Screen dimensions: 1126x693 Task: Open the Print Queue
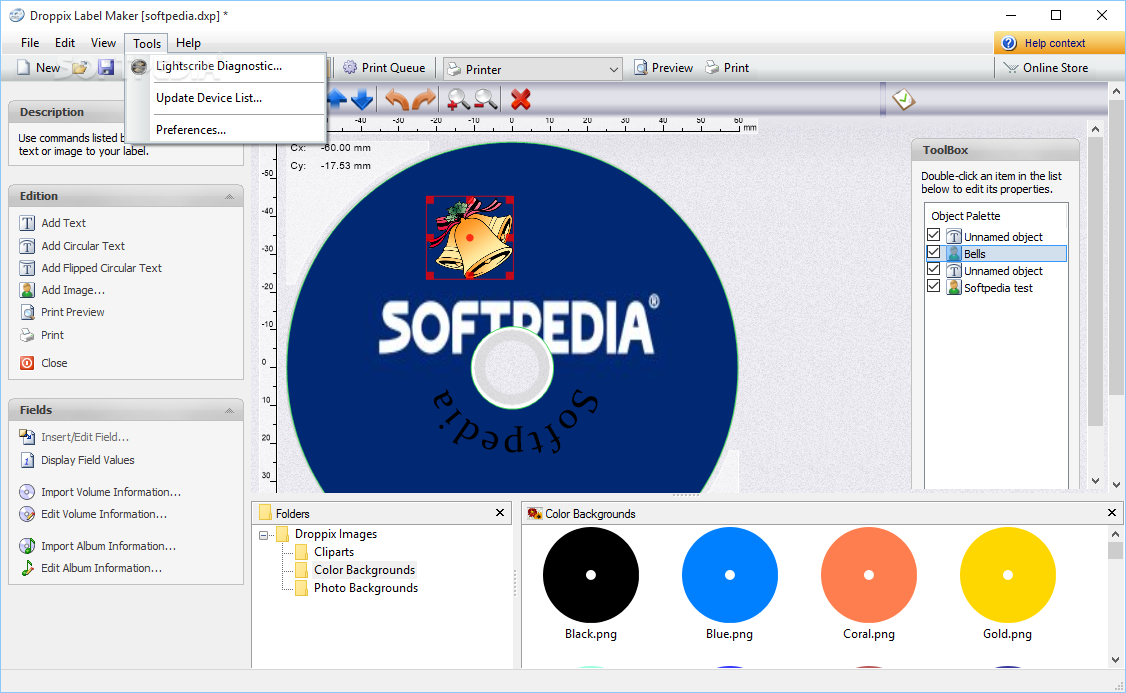383,68
